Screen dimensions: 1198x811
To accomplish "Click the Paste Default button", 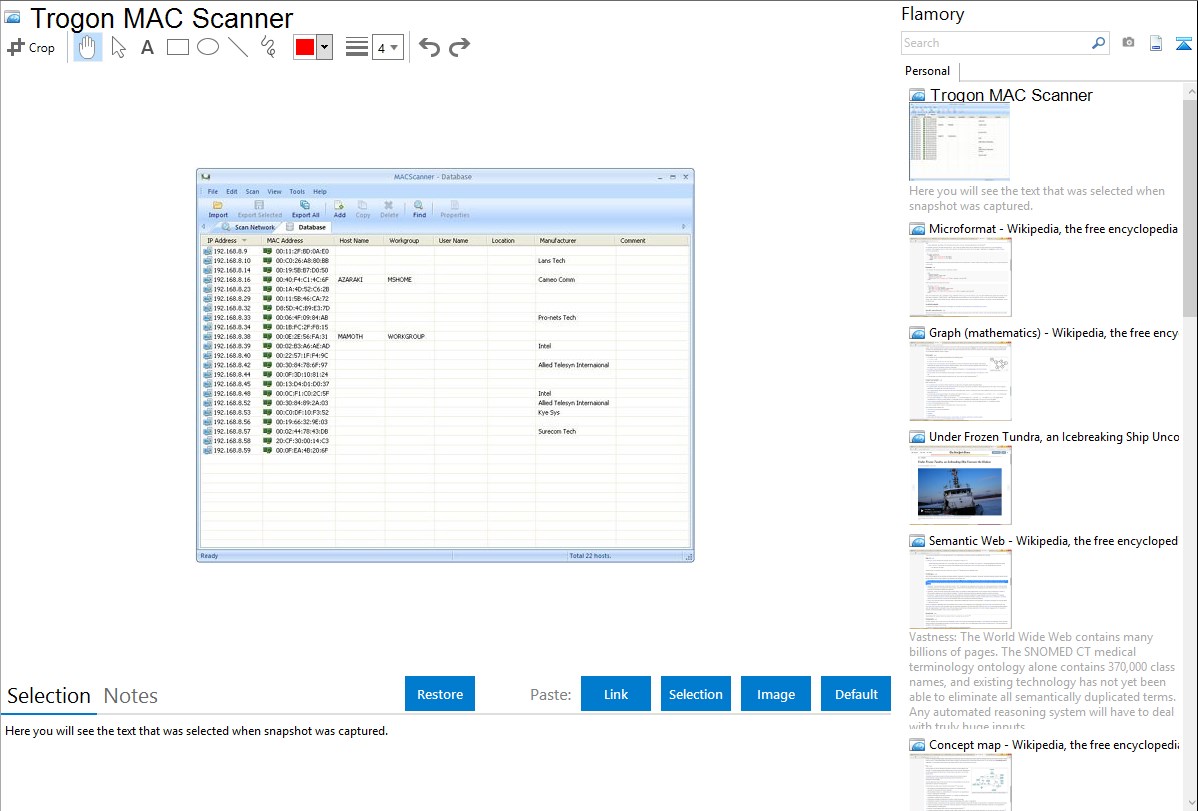I will [856, 694].
